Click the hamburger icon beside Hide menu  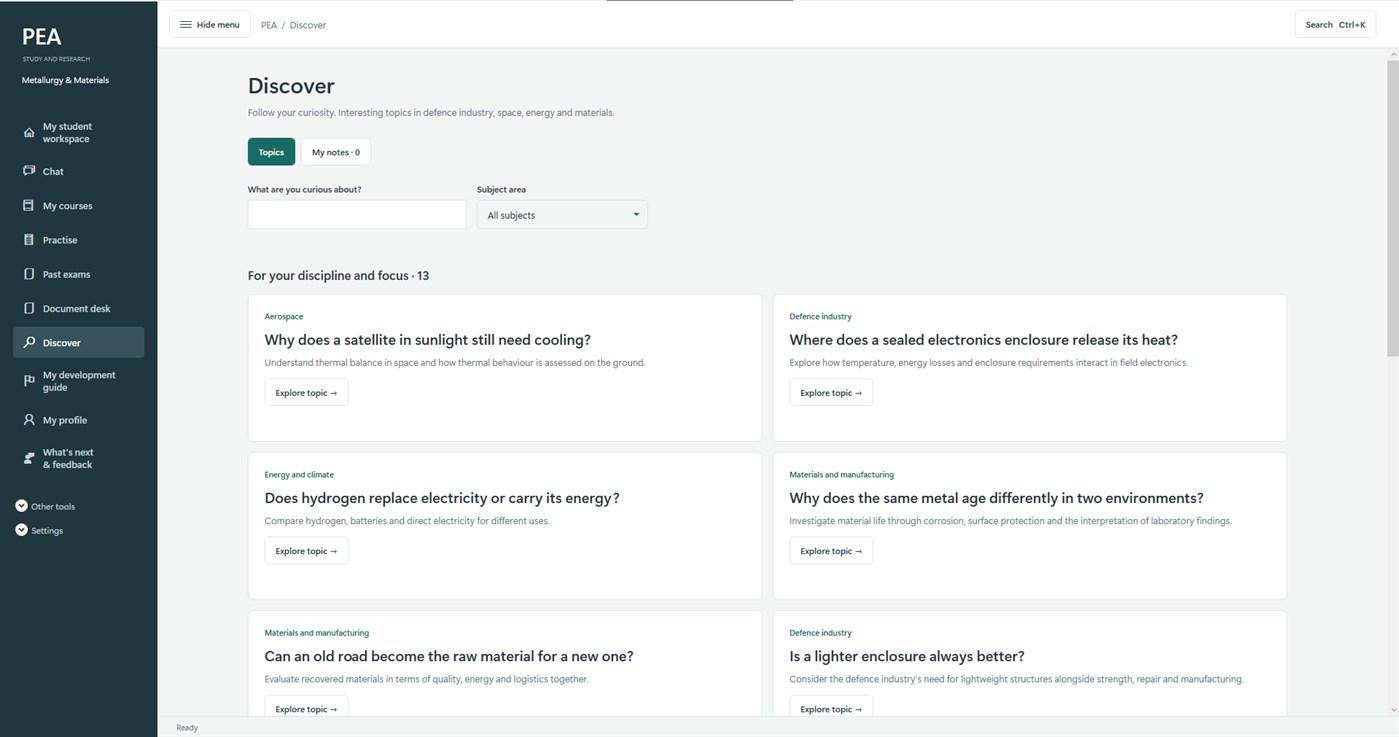[186, 25]
